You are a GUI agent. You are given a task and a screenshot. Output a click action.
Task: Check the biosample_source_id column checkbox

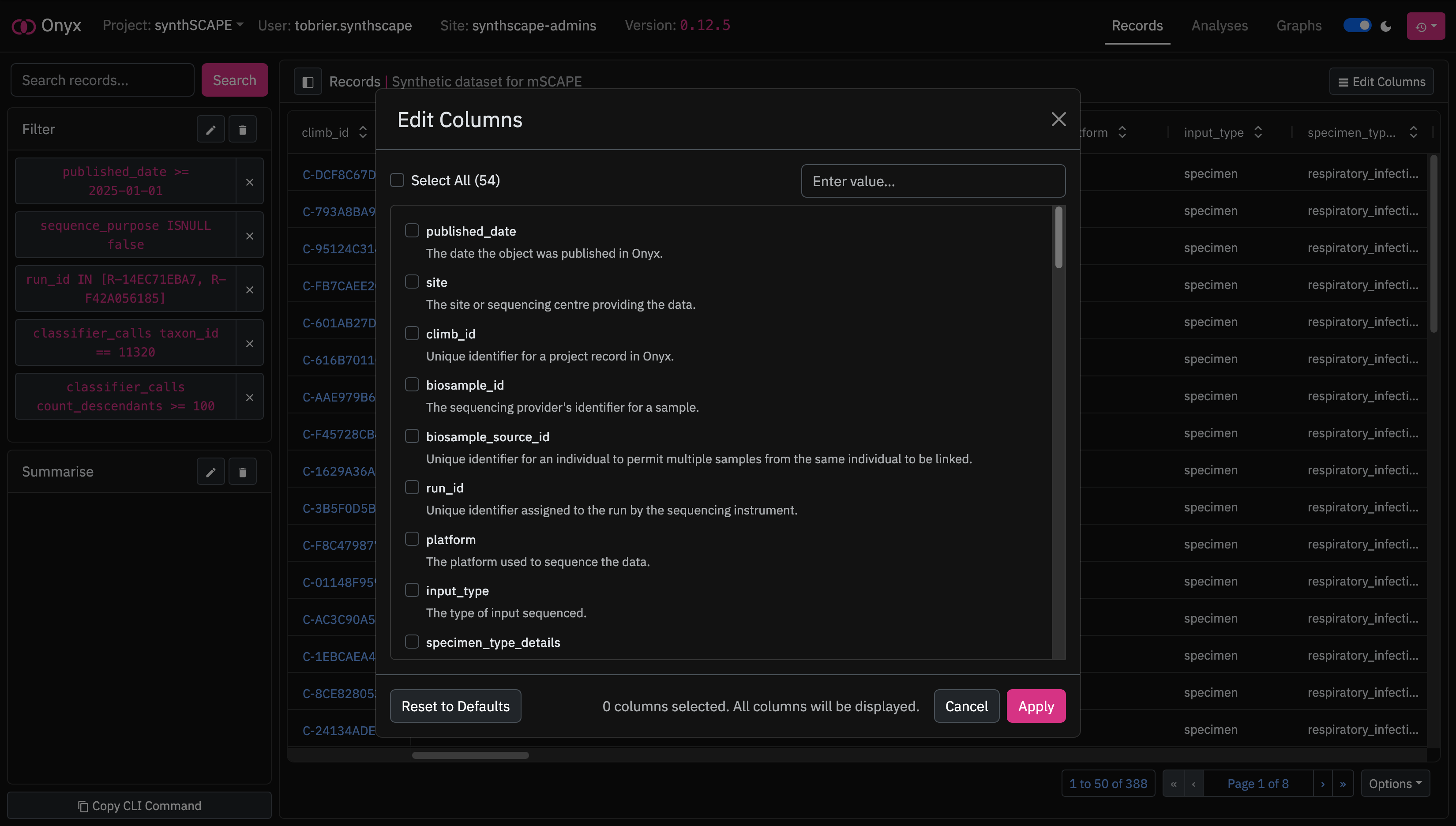click(412, 436)
